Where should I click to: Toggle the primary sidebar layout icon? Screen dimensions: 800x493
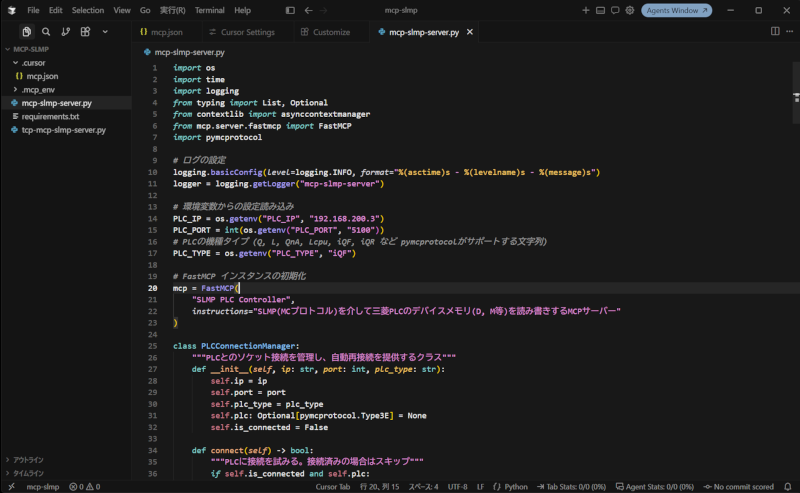point(290,10)
